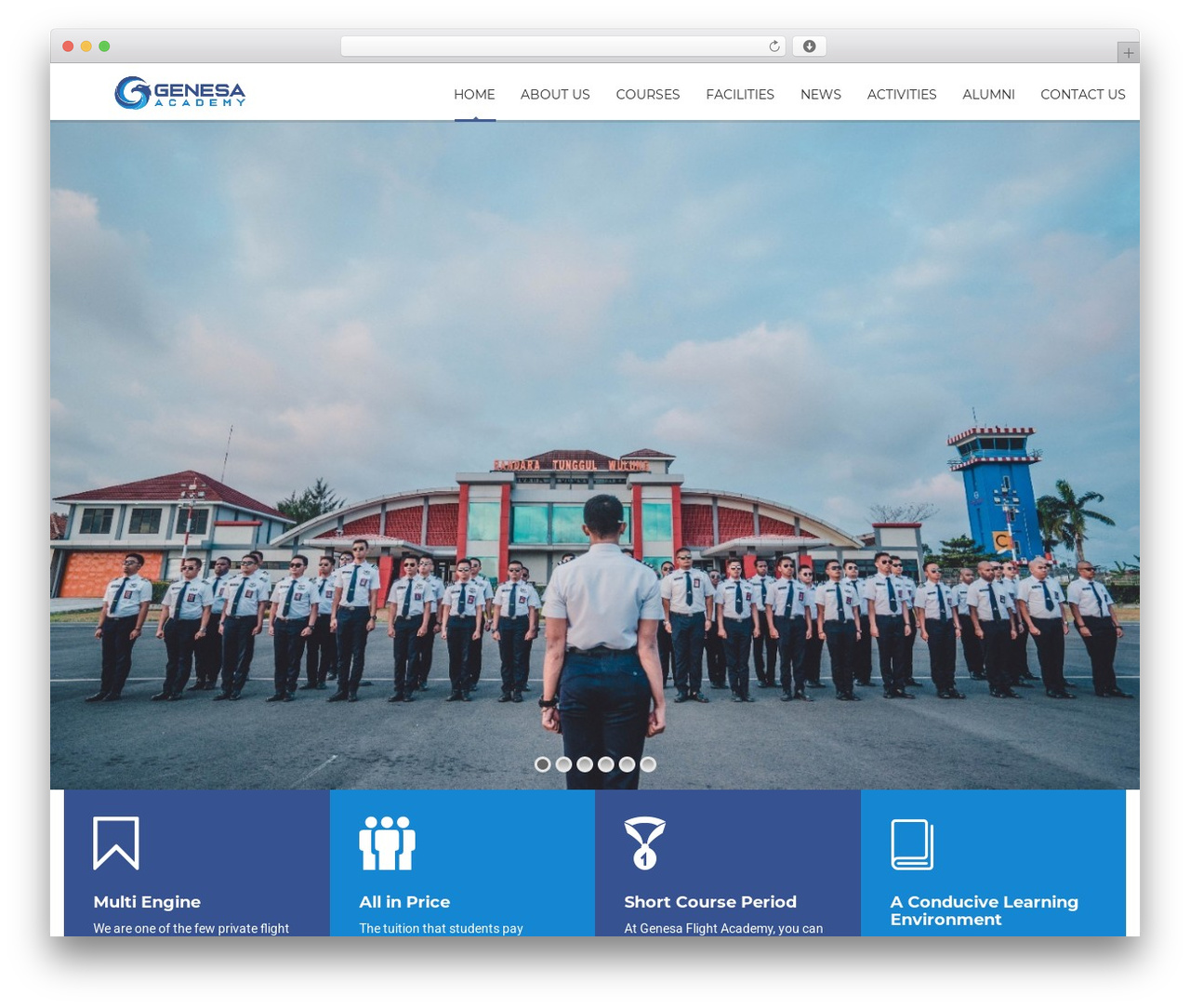Screen dimensions: 1190x1008
Task: Maximize the browser with green button
Action: tap(104, 46)
